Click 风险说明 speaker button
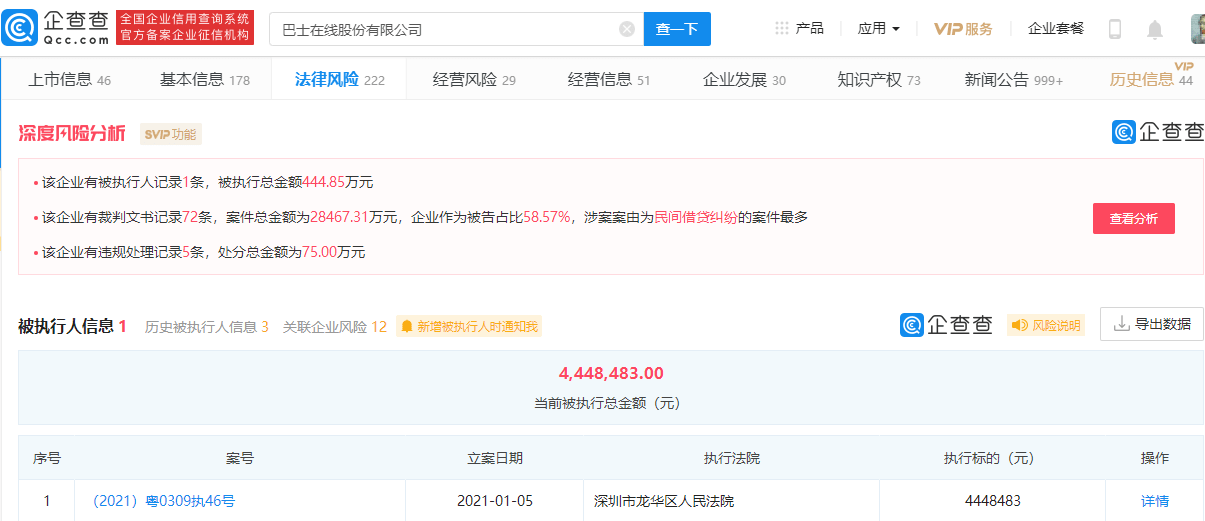Screen dimensions: 1205x521 pos(1046,325)
